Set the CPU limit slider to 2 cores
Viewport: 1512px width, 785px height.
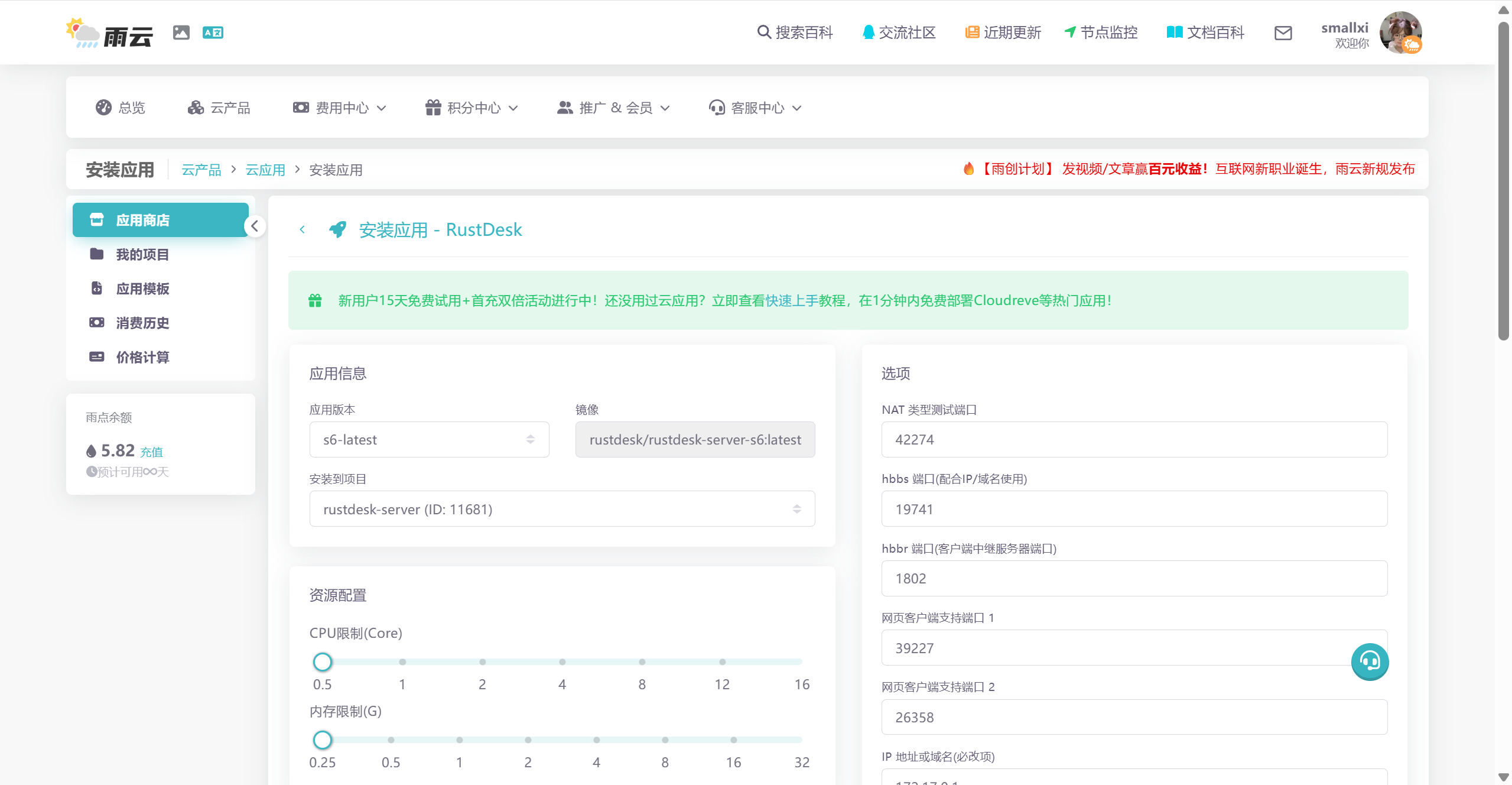point(482,662)
